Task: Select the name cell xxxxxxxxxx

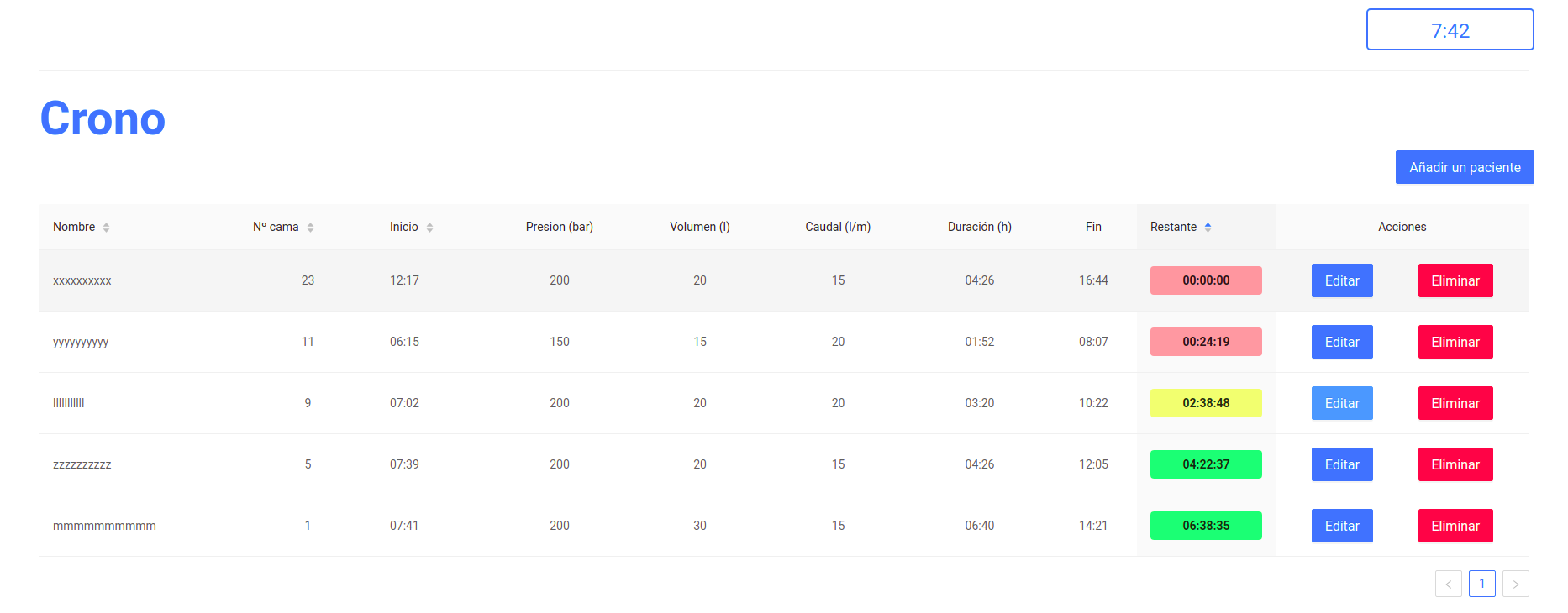Action: [x=82, y=280]
